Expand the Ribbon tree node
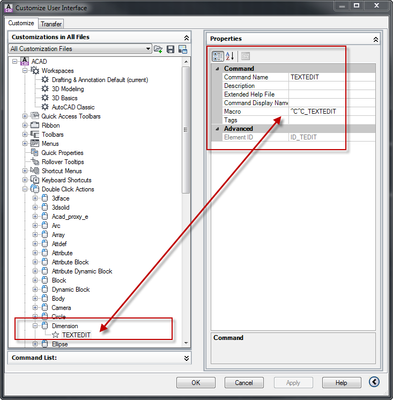The height and width of the screenshot is (400, 393). pyautogui.click(x=25, y=125)
